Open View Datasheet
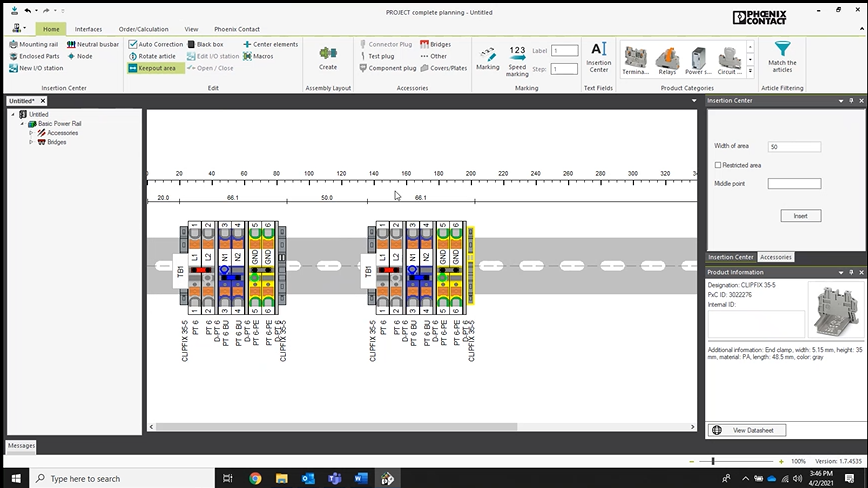 [747, 430]
